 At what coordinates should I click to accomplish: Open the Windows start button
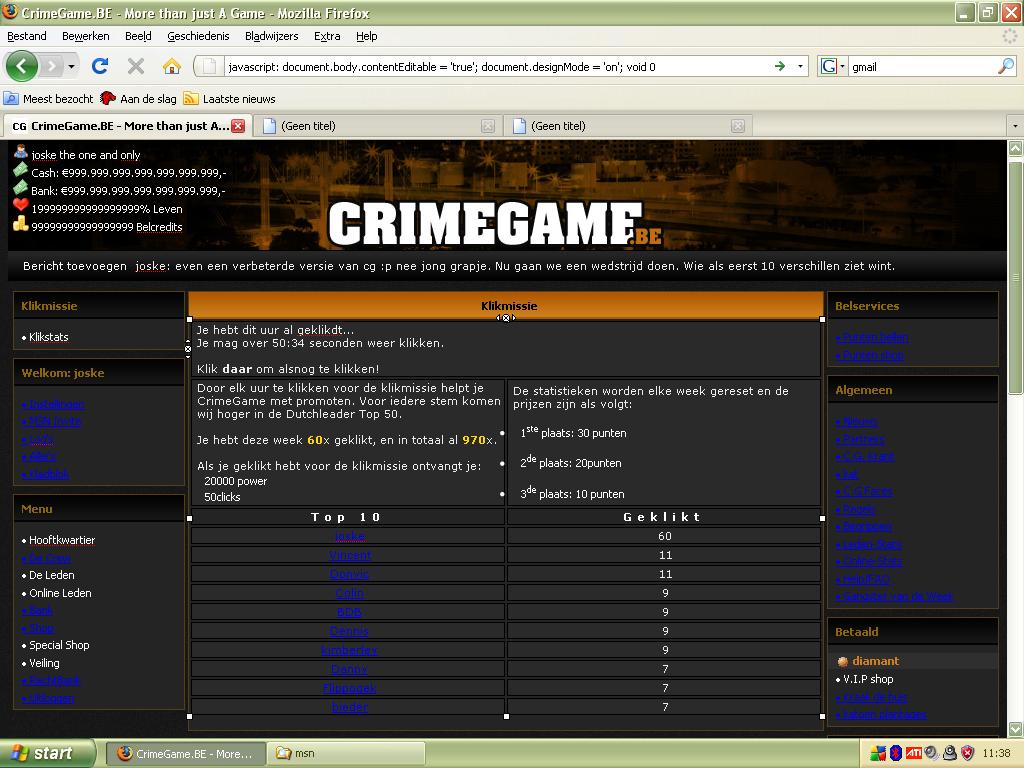coord(47,754)
